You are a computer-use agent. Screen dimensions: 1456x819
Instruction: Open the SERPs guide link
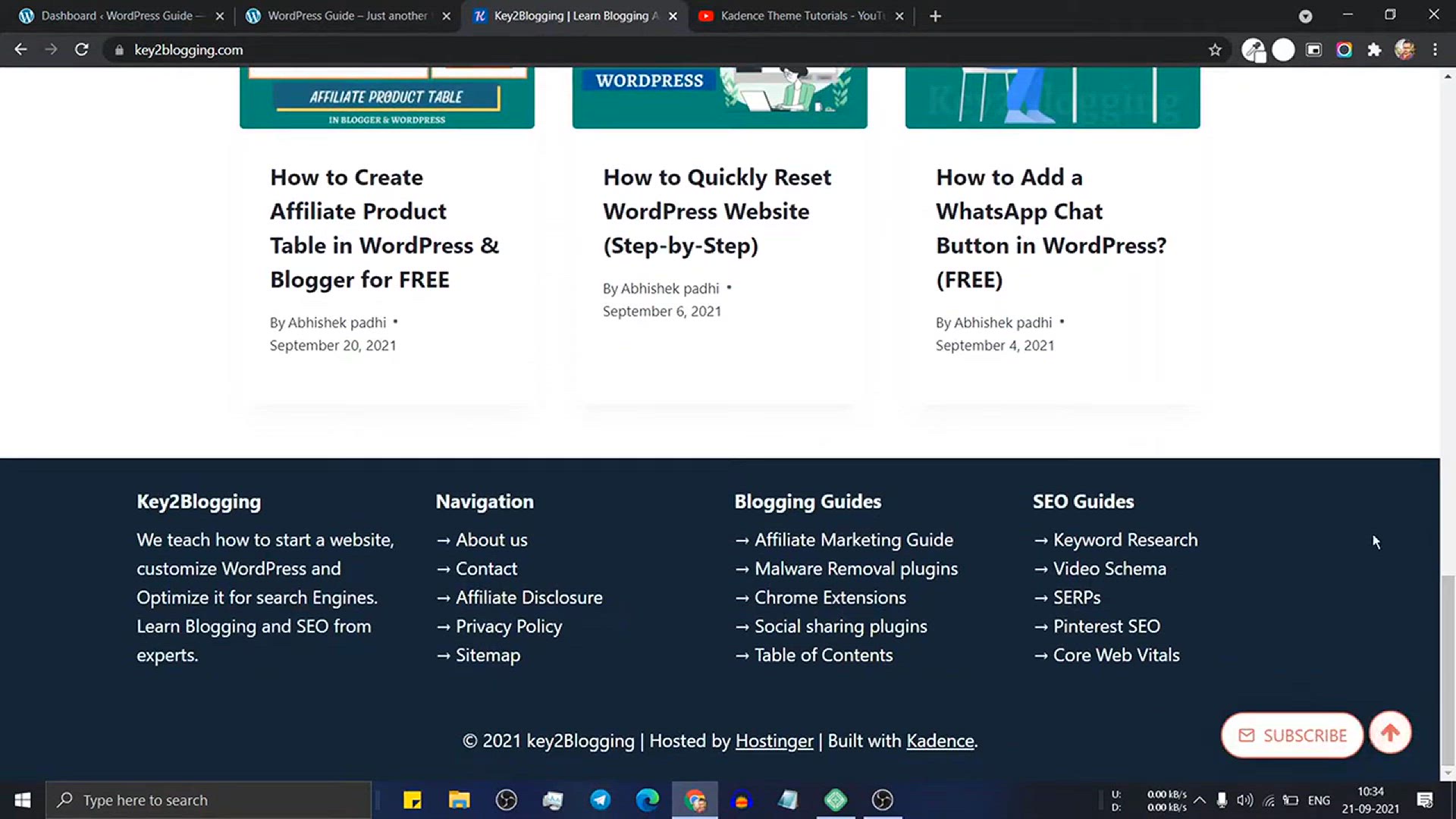click(x=1077, y=598)
